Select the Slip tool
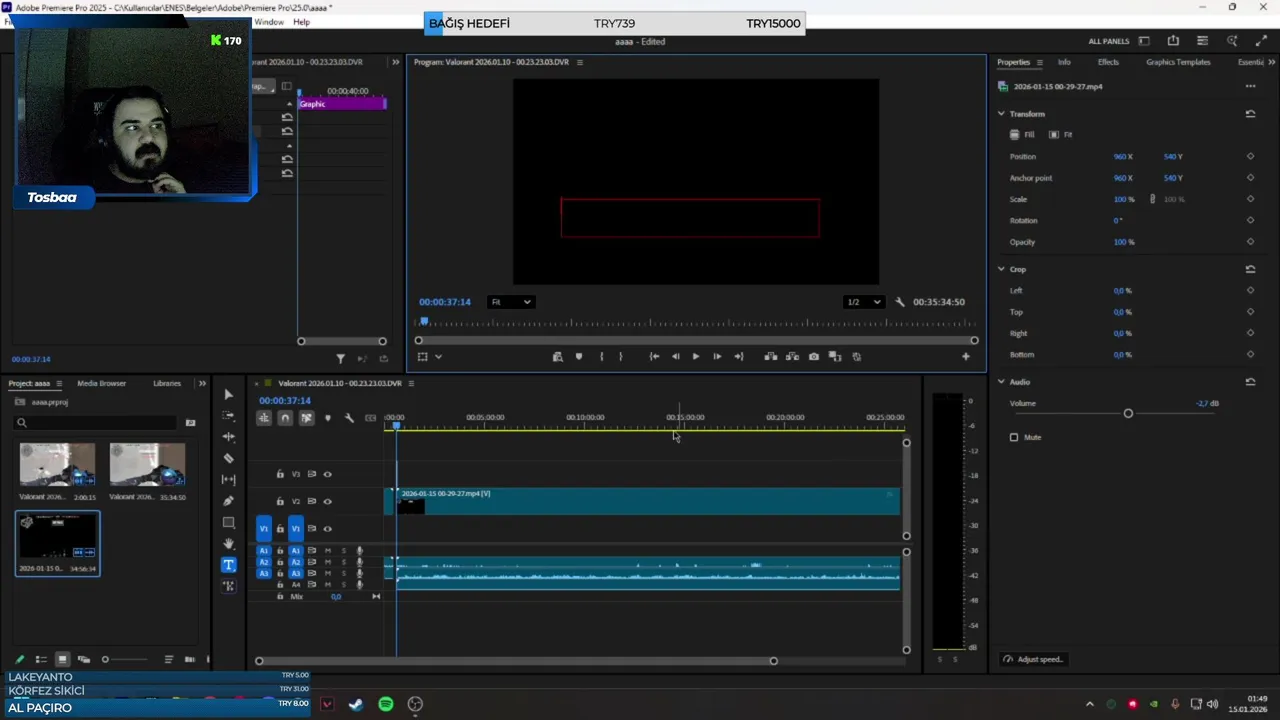This screenshot has height=720, width=1280. (x=228, y=480)
